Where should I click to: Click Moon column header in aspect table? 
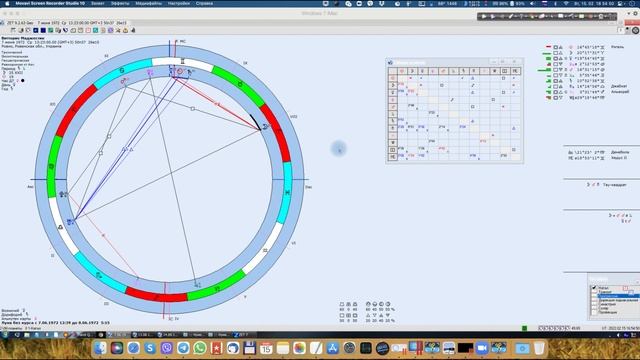click(412, 71)
